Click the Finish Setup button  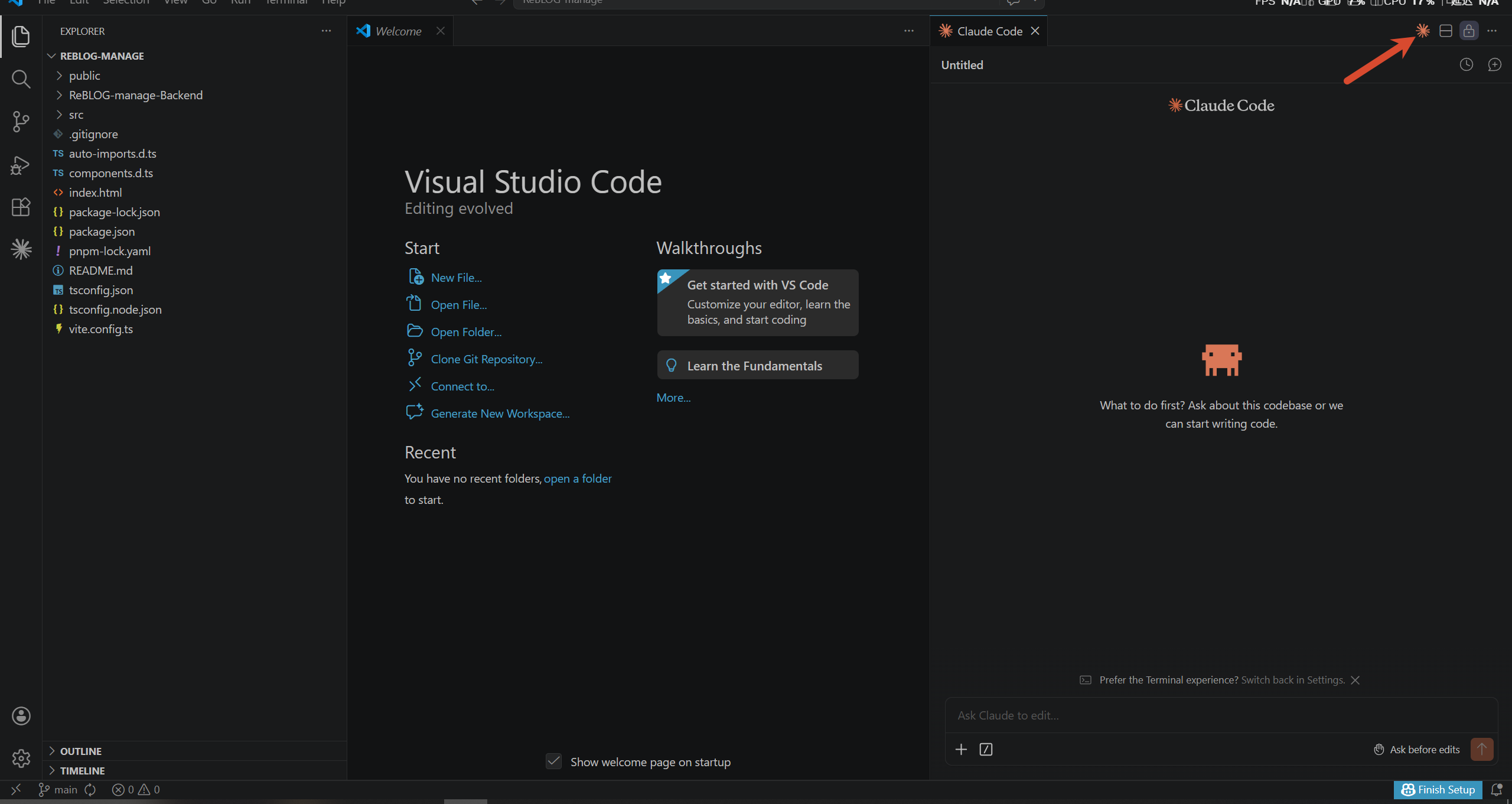[1438, 789]
